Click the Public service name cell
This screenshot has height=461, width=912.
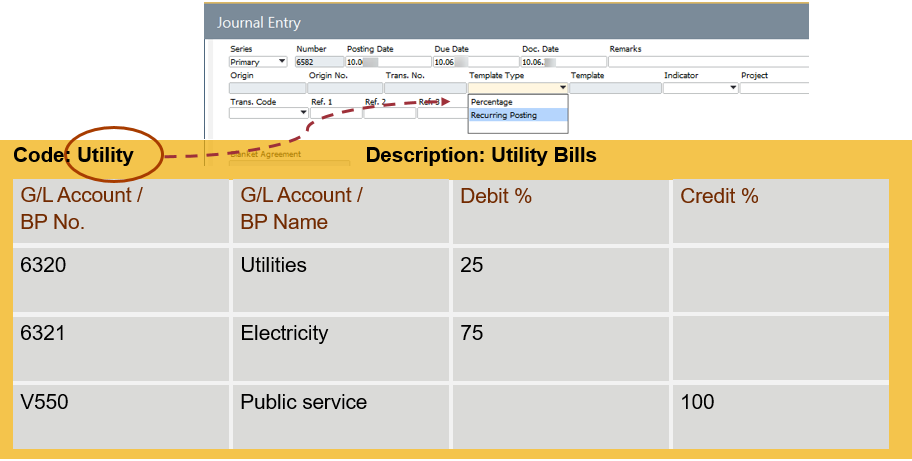tap(341, 416)
